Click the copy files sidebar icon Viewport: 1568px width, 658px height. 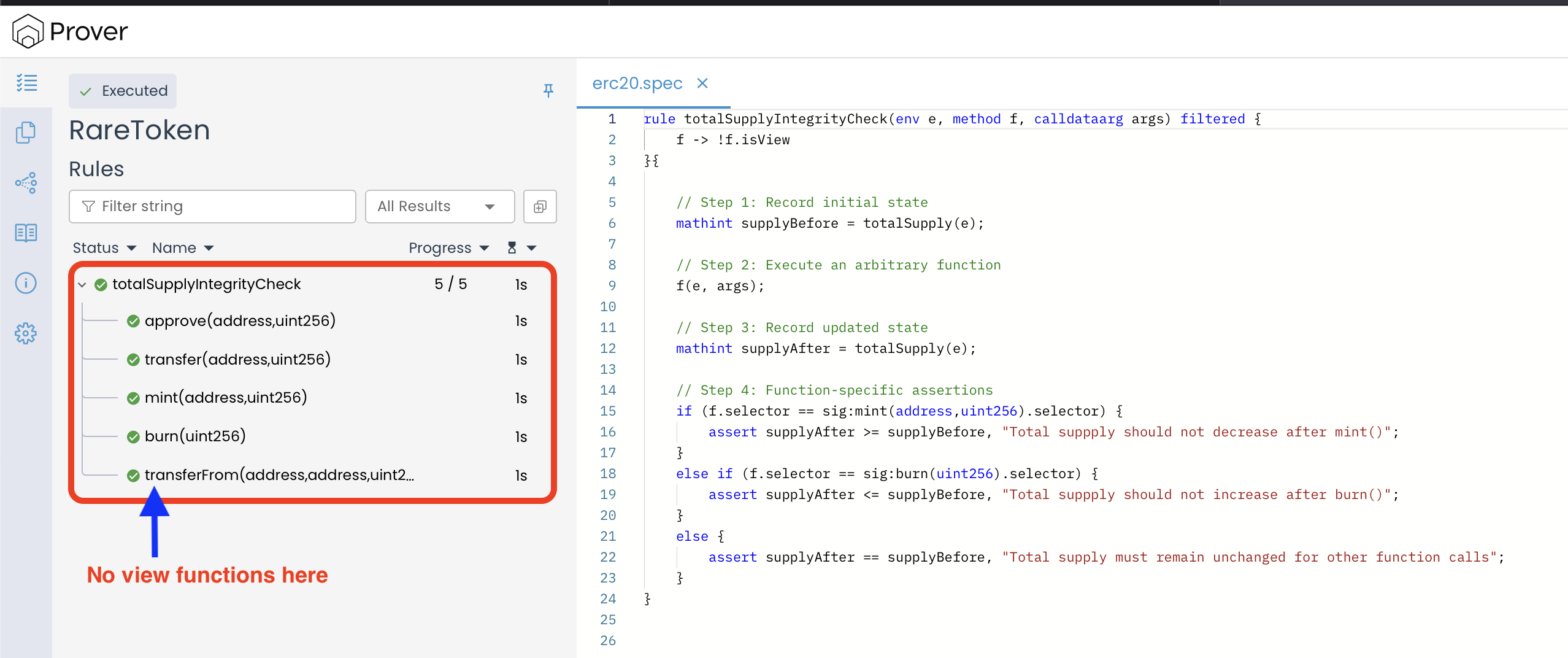pos(26,132)
